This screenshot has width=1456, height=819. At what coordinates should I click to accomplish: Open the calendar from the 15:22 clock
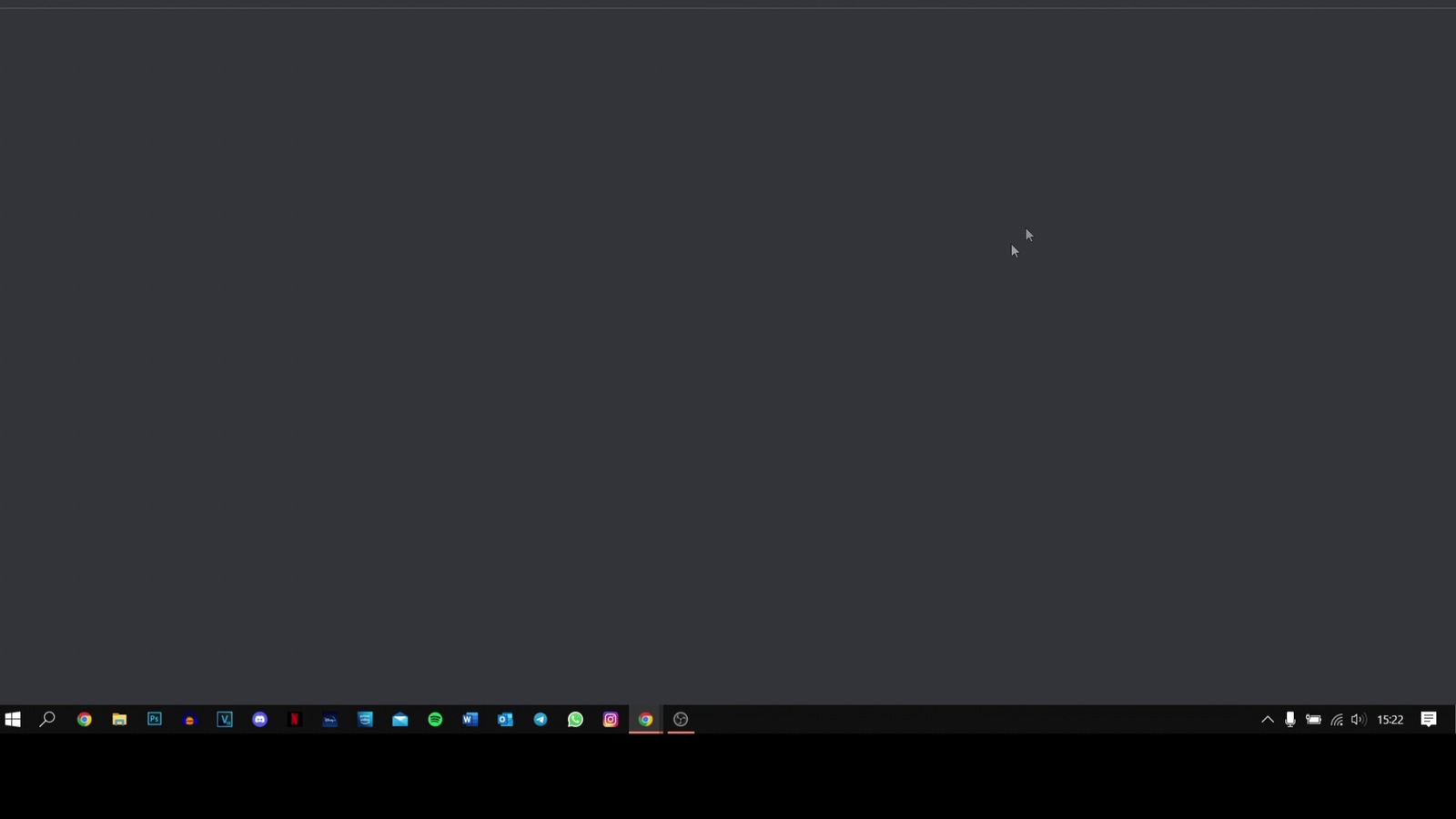coord(1390,719)
